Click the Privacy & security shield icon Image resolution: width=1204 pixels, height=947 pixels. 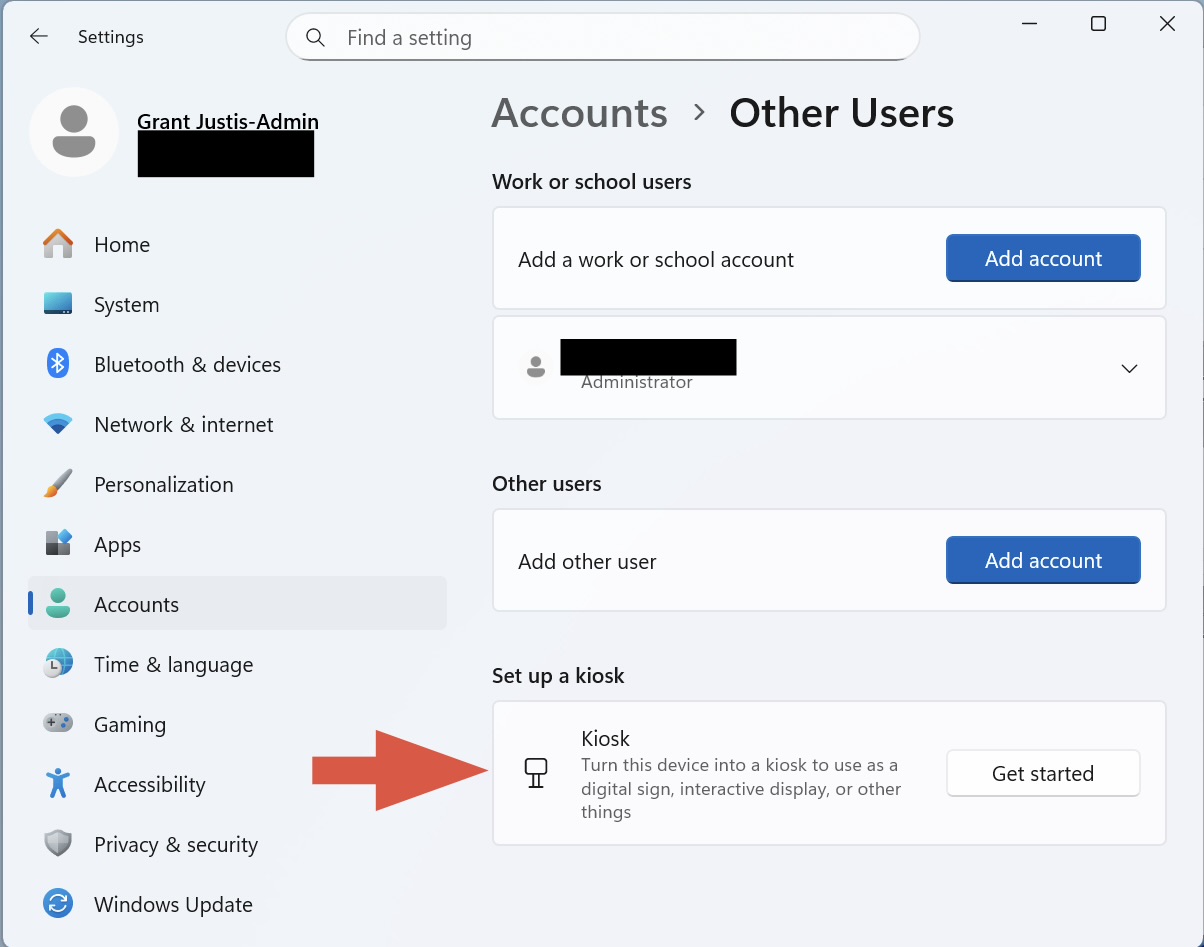point(58,844)
